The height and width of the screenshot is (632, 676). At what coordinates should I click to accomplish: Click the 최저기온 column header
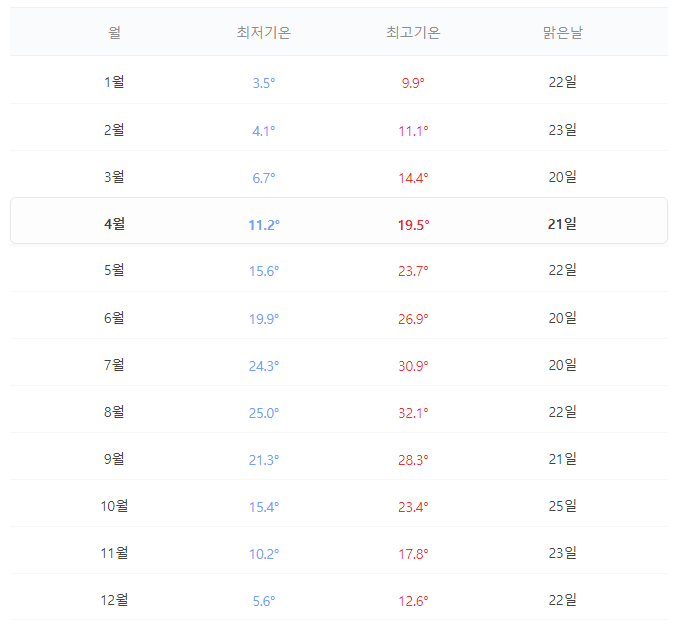coord(264,32)
